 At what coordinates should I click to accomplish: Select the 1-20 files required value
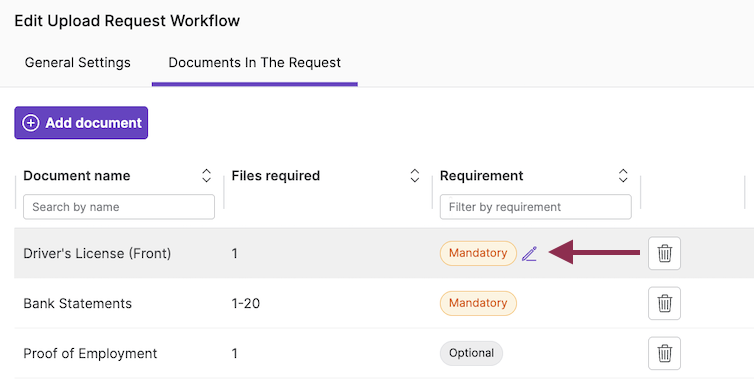point(246,304)
